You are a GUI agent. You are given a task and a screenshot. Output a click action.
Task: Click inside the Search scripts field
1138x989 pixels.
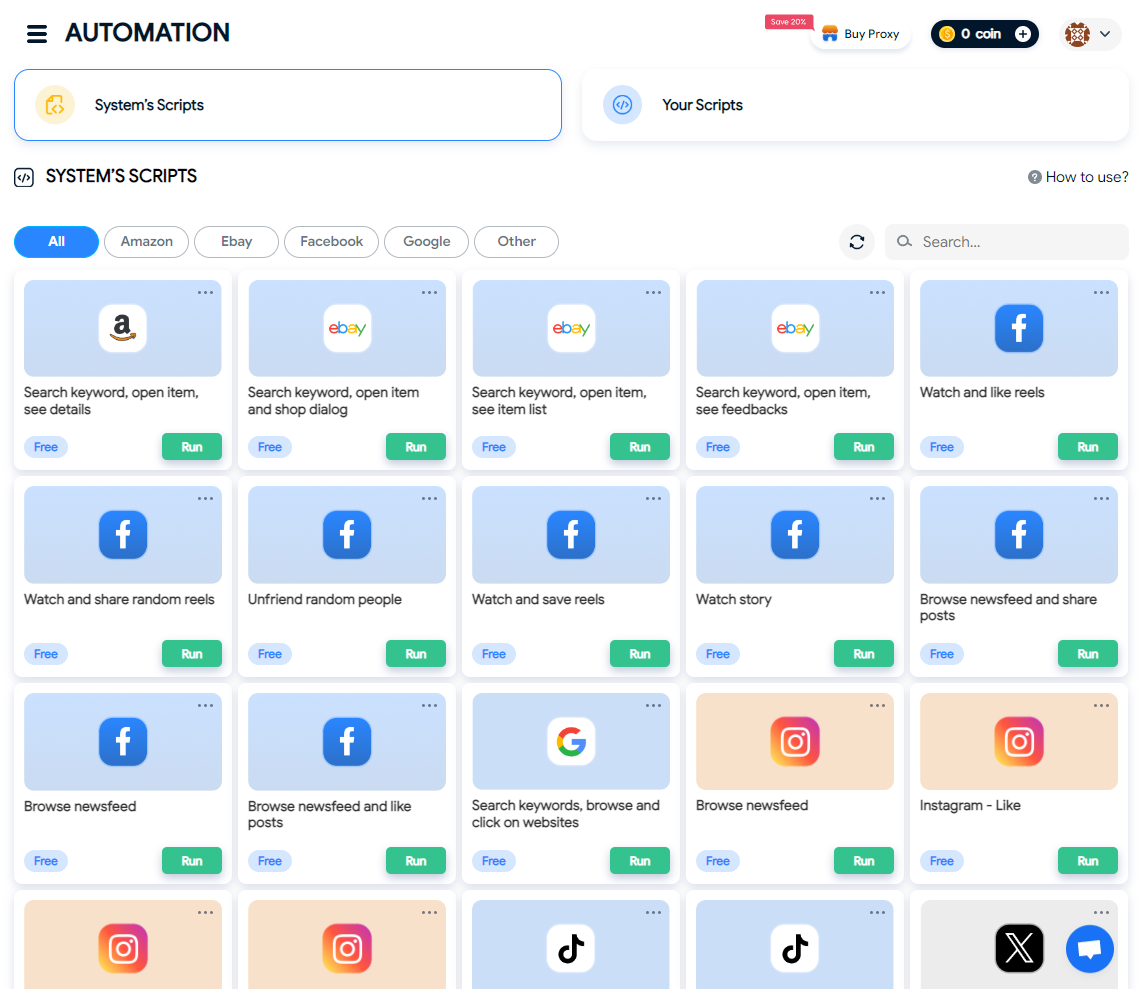tap(1007, 242)
